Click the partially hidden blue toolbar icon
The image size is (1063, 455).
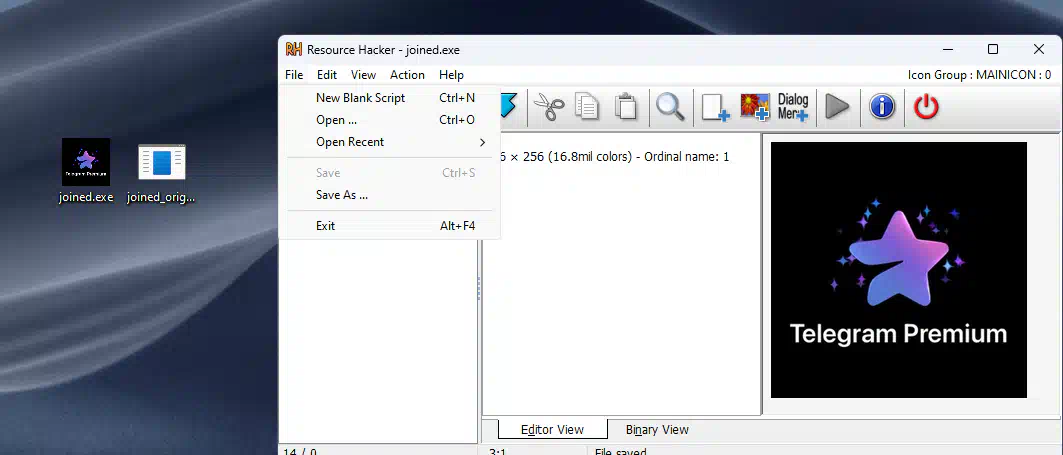[509, 107]
